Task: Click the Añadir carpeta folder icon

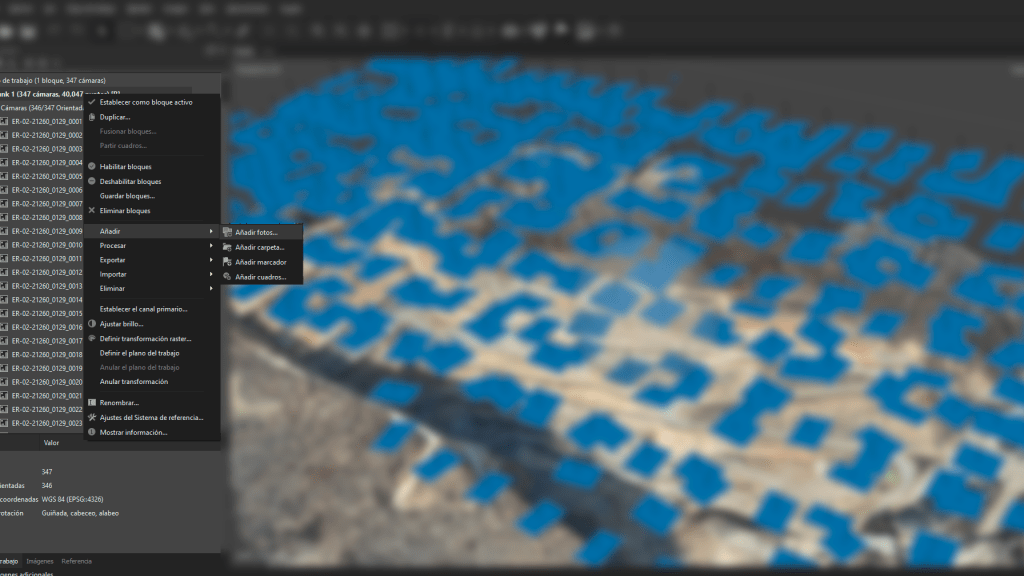Action: 228,247
